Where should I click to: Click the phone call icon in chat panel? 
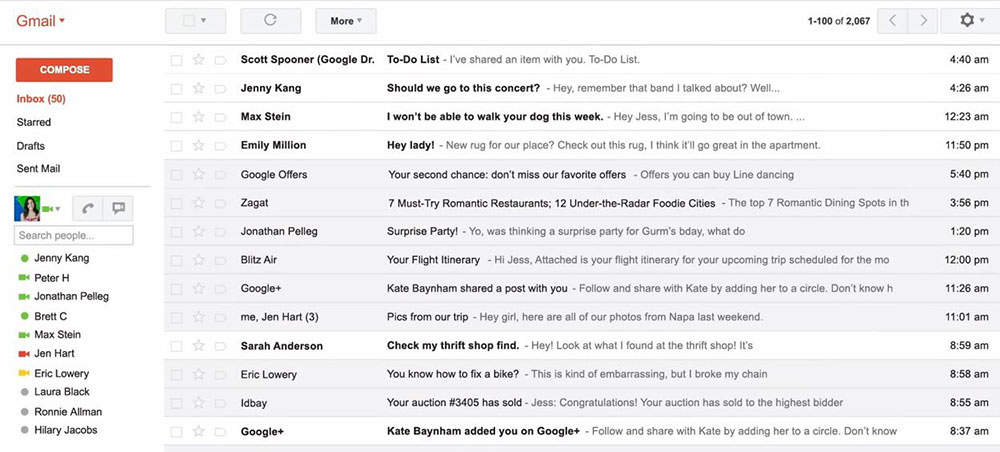coord(88,208)
